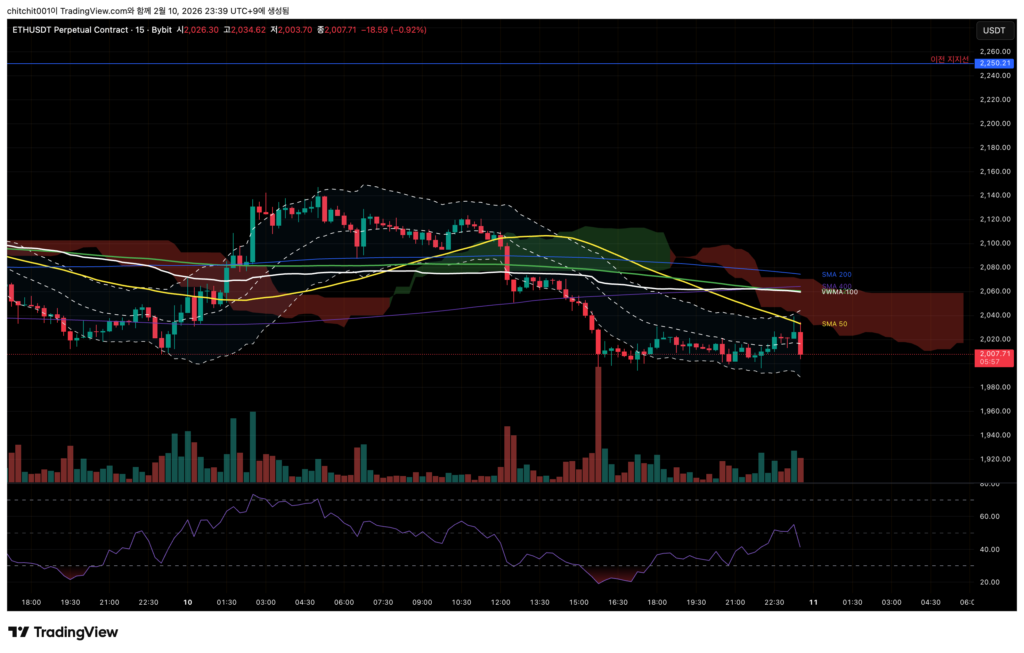Click the yellow SMA 50 label
The height and width of the screenshot is (653, 1024).
834,324
